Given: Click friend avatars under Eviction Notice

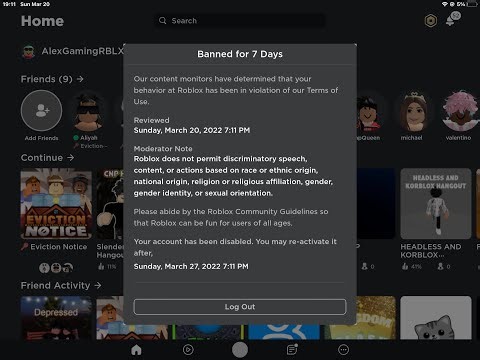Looking at the screenshot, I should 56,267.
